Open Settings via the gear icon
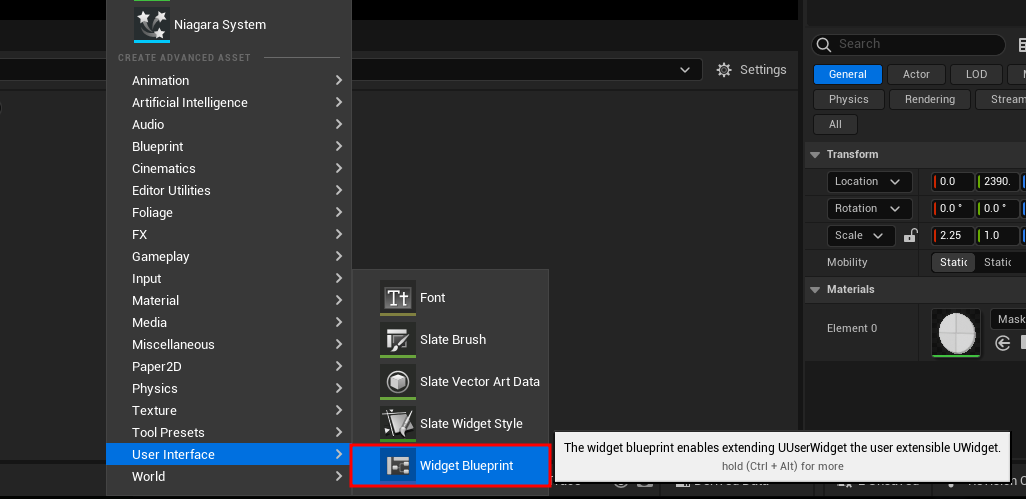The height and width of the screenshot is (499, 1026). 724,70
